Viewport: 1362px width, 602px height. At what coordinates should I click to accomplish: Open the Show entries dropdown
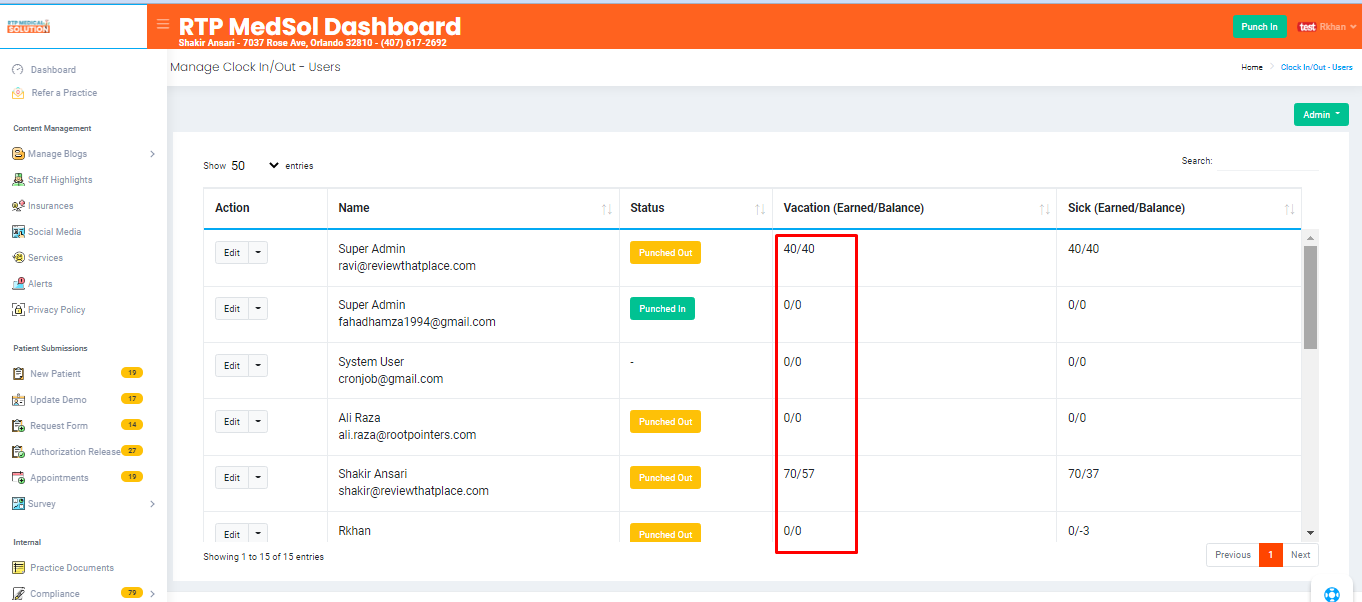click(255, 166)
